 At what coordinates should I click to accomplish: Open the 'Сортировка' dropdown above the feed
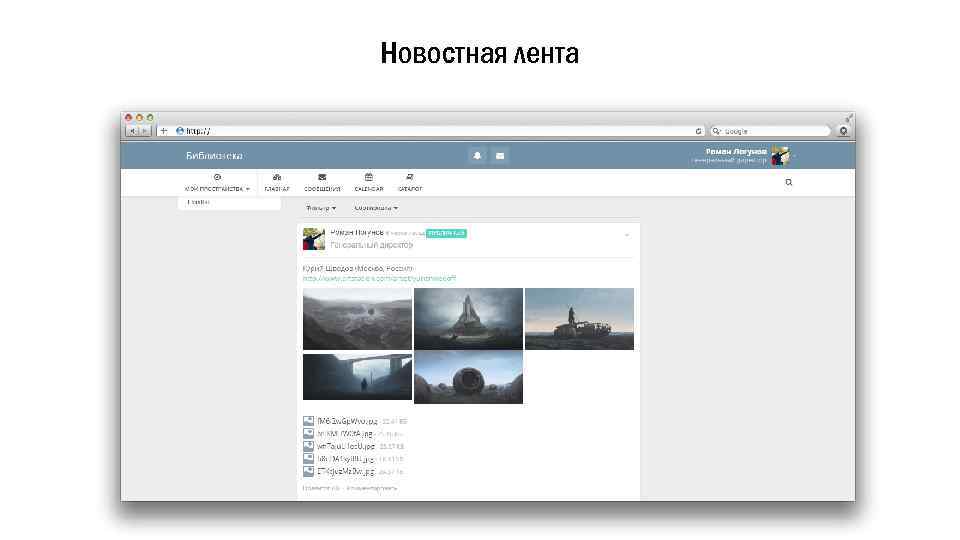376,208
